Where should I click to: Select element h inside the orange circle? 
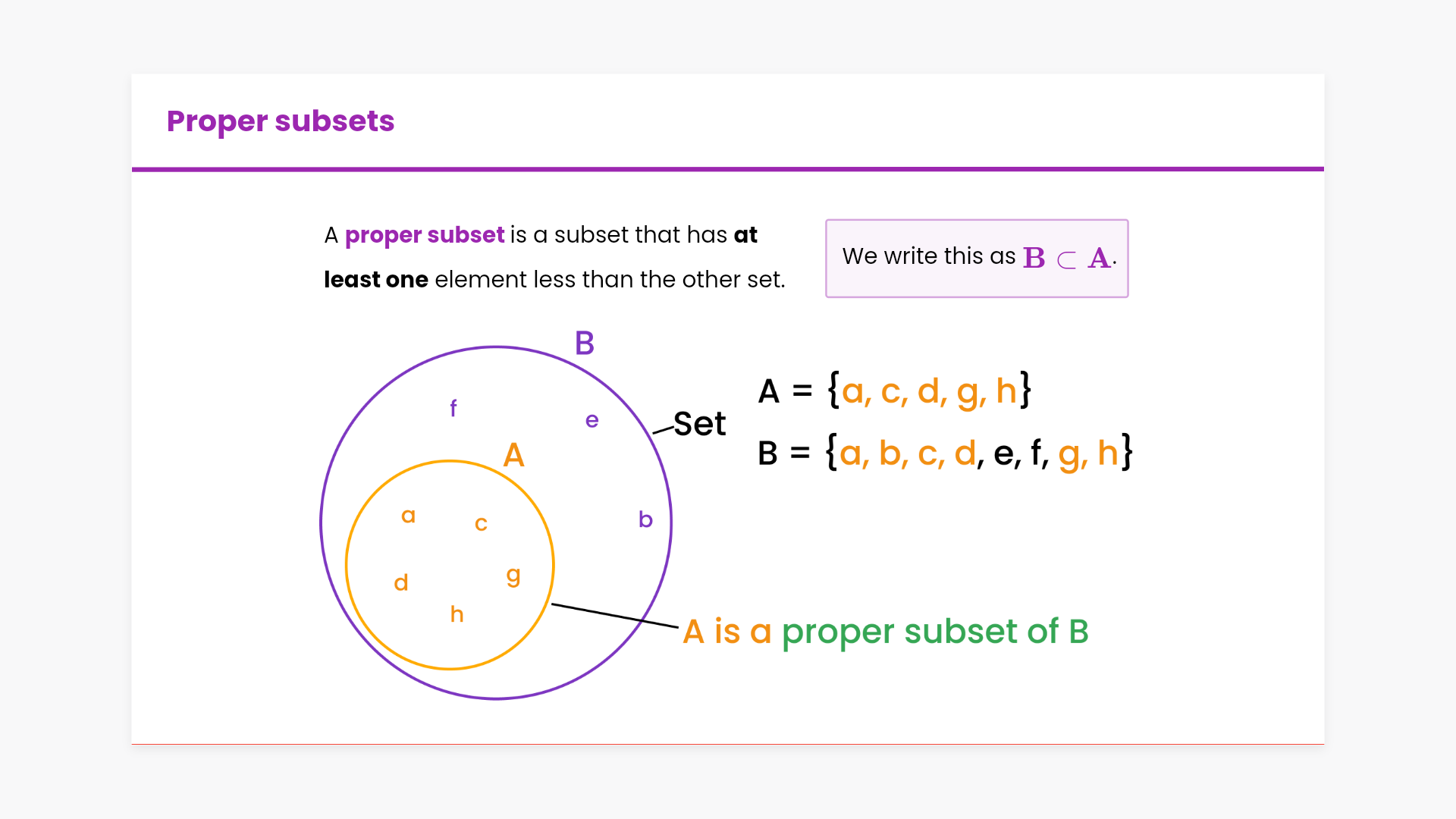coord(457,613)
